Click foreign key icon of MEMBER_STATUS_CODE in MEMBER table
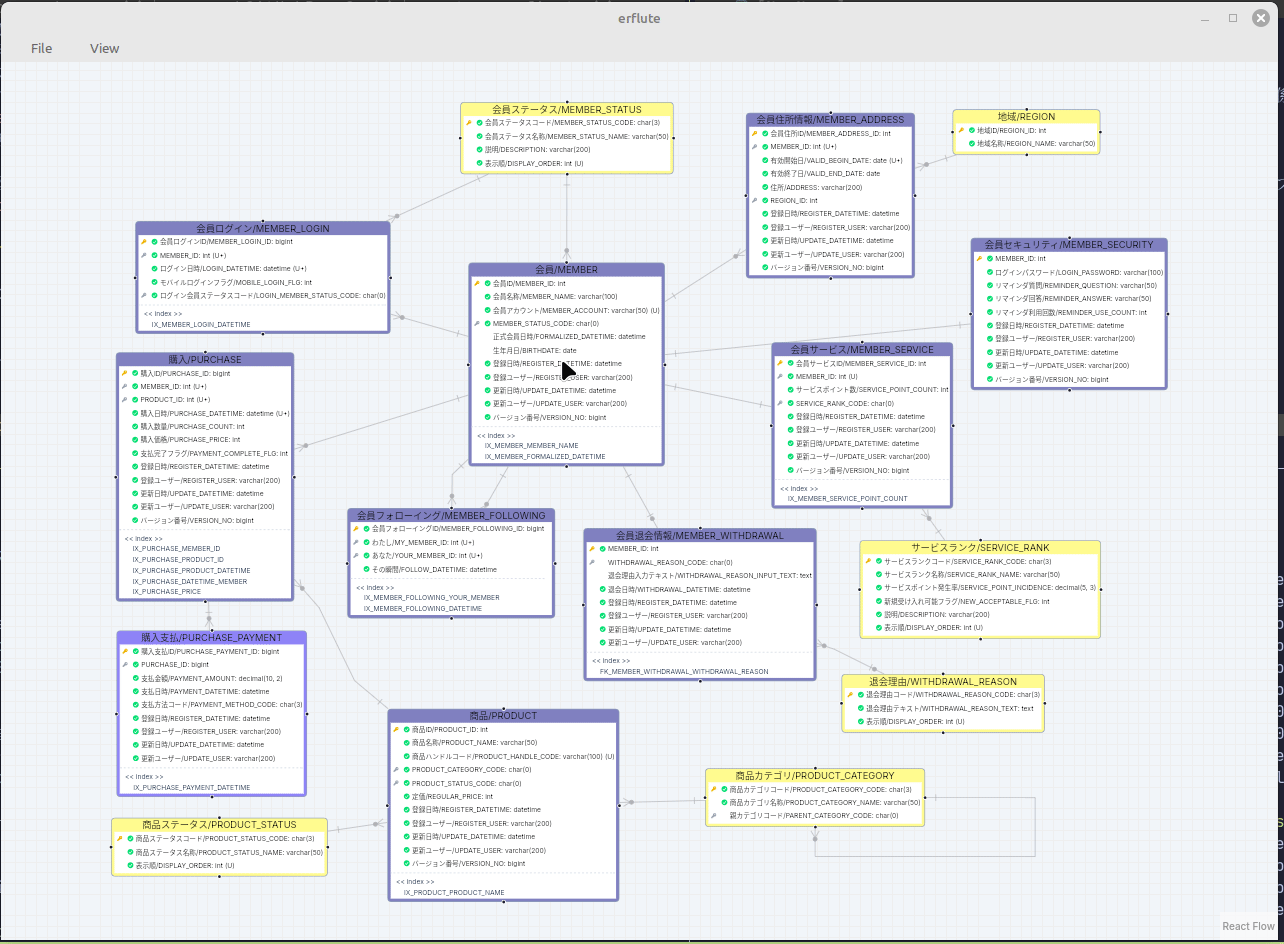 click(x=477, y=323)
